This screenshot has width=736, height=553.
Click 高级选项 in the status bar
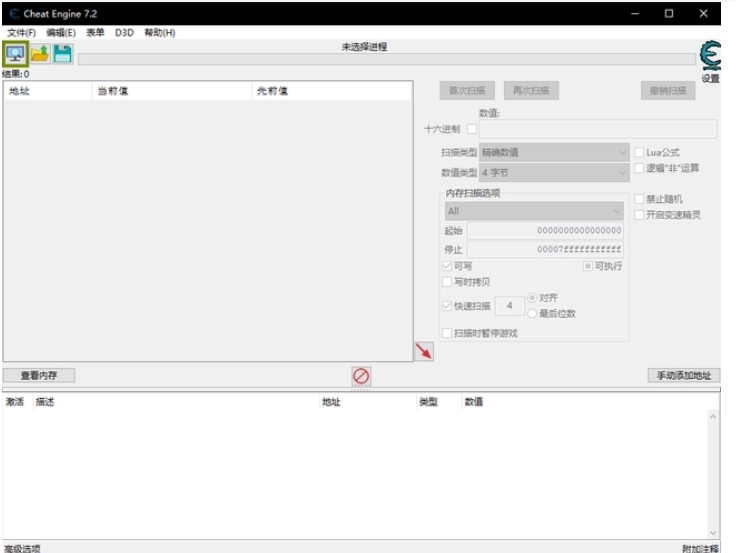[x=23, y=548]
